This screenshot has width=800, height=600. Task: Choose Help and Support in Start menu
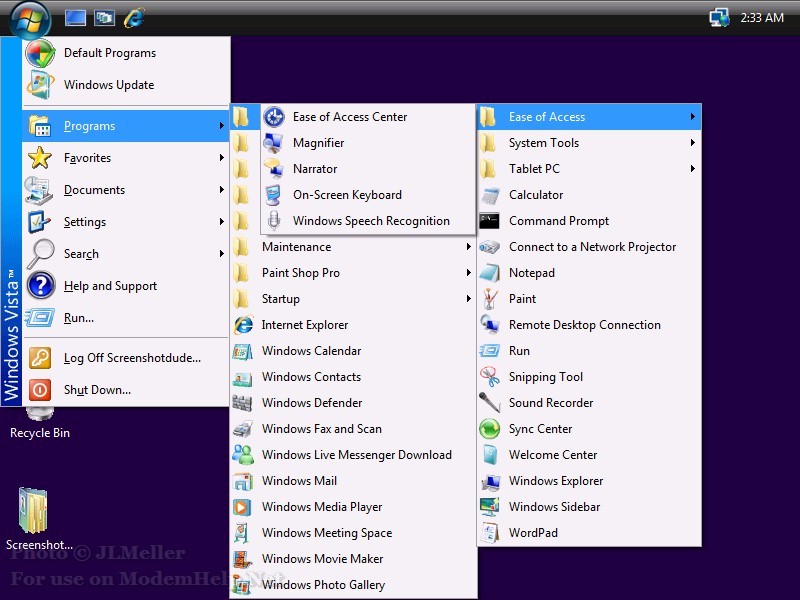pyautogui.click(x=110, y=286)
